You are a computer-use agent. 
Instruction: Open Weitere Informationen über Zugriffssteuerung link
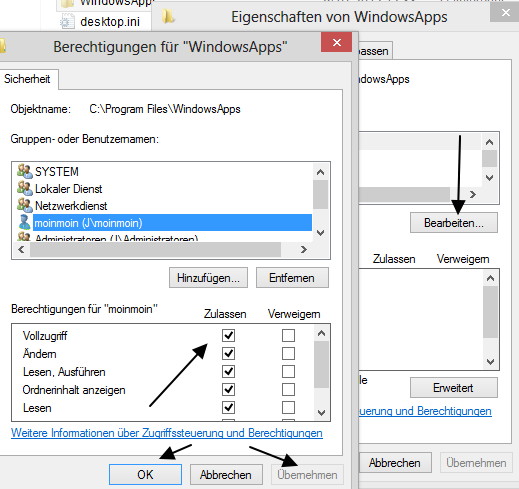167,433
